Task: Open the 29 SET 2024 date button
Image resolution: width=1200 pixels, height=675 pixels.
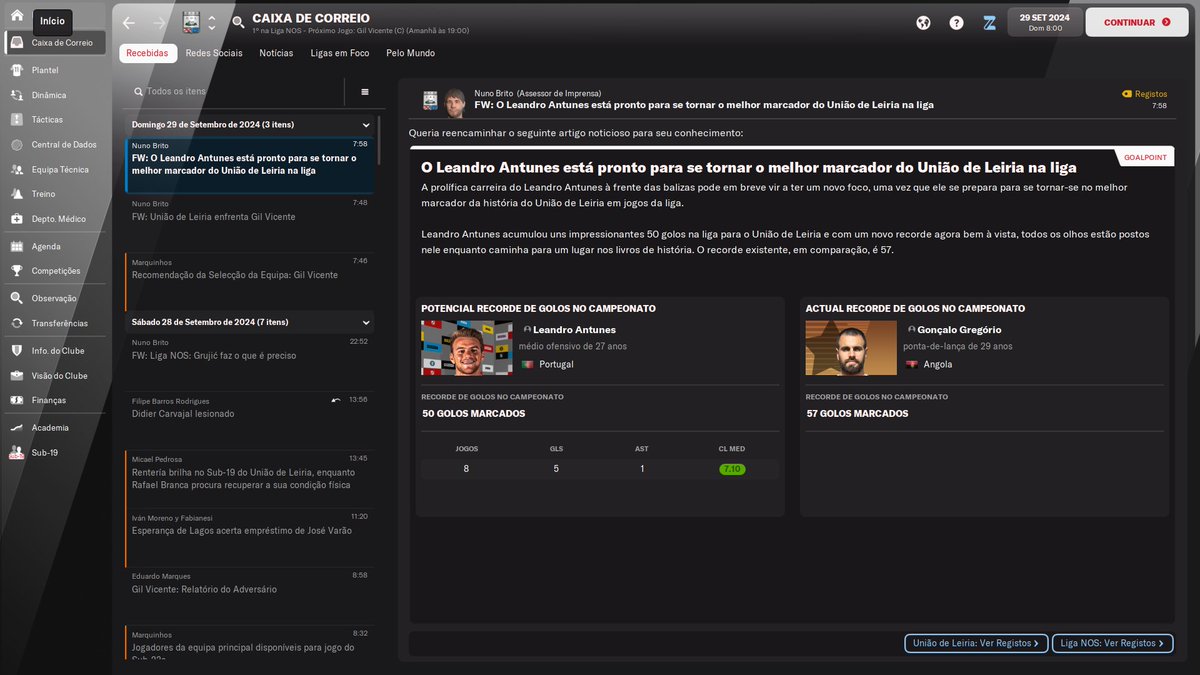Action: [1044, 22]
